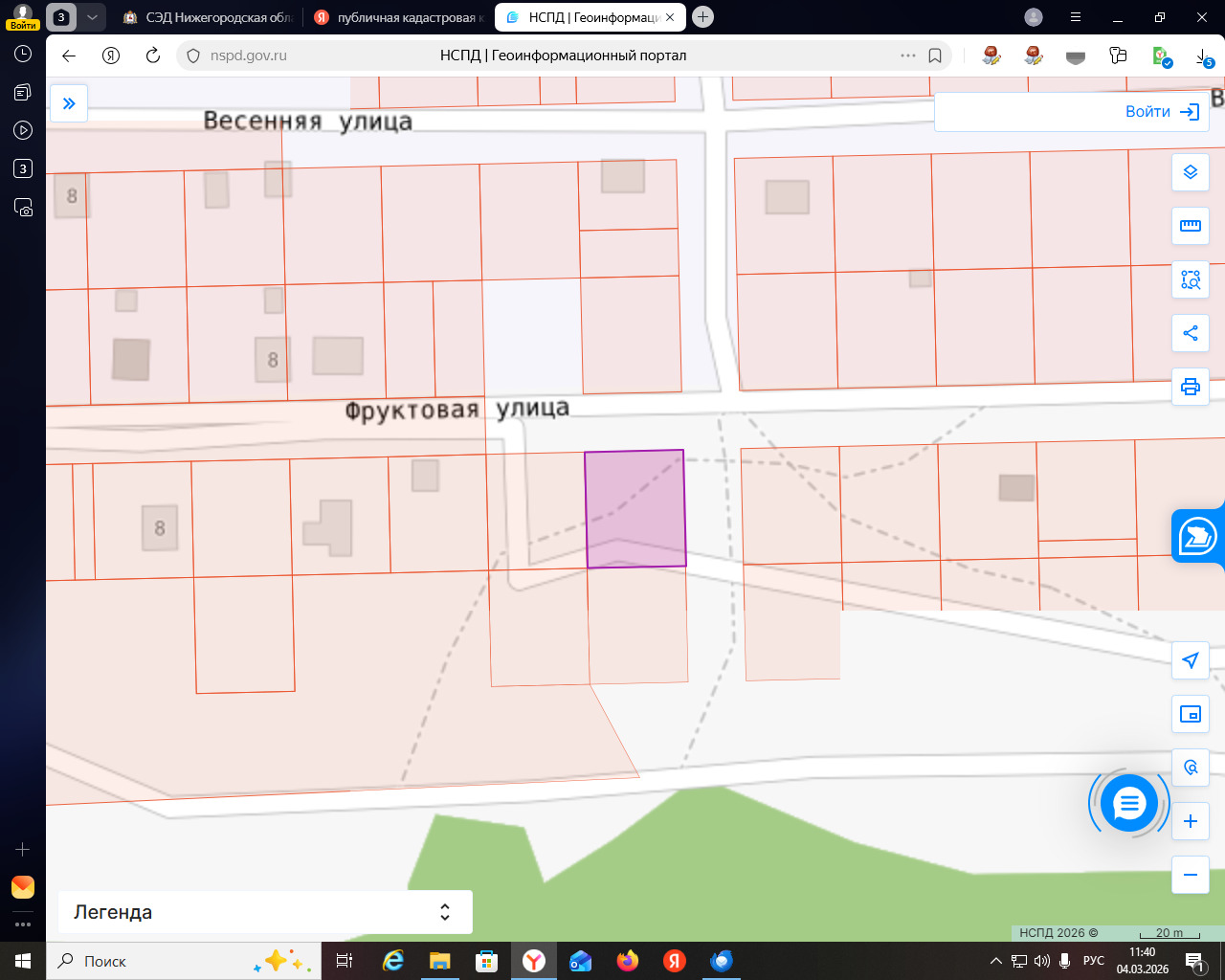
Task: Switch to СЭД Нижегородская tab
Action: (x=211, y=17)
